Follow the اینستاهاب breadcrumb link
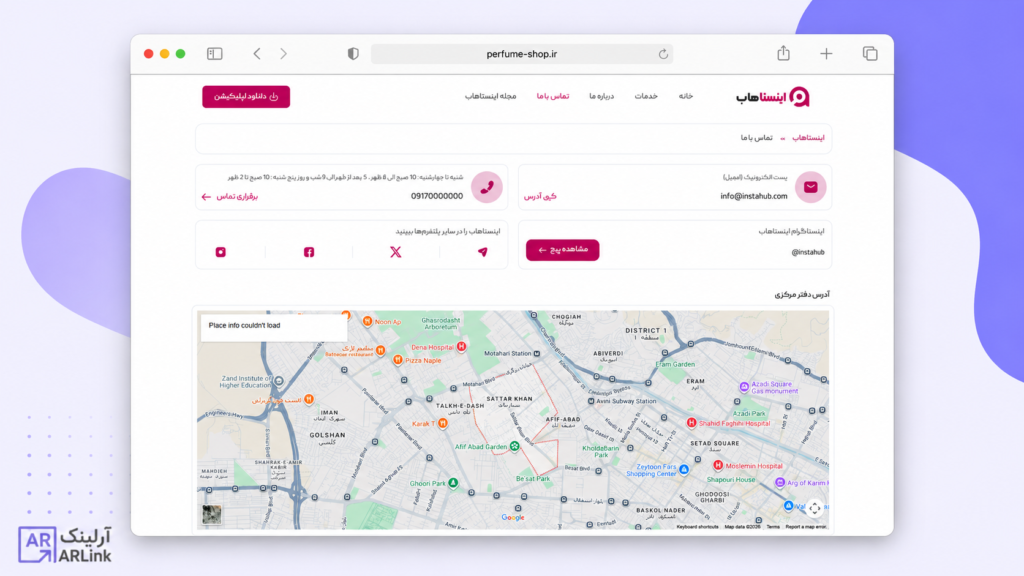Viewport: 1024px width, 576px height. coord(808,138)
